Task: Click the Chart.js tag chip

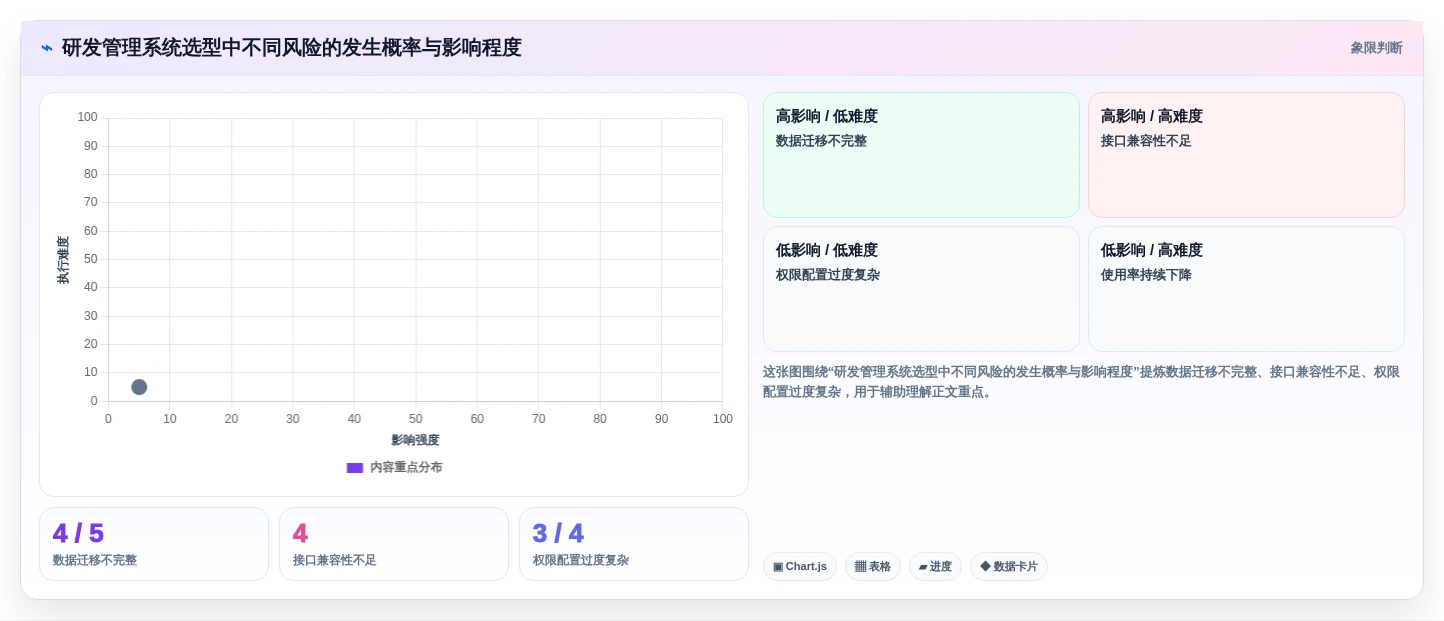Action: (800, 567)
